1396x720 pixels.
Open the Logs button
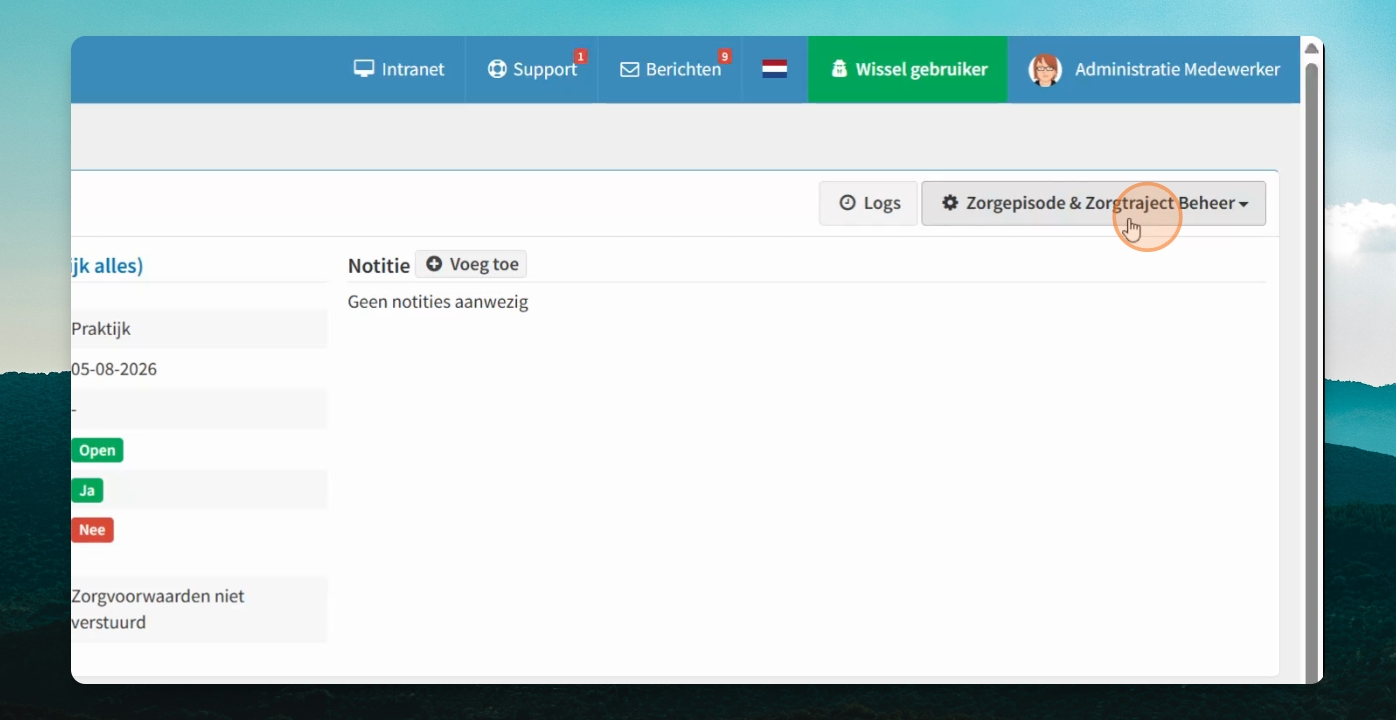coord(868,203)
